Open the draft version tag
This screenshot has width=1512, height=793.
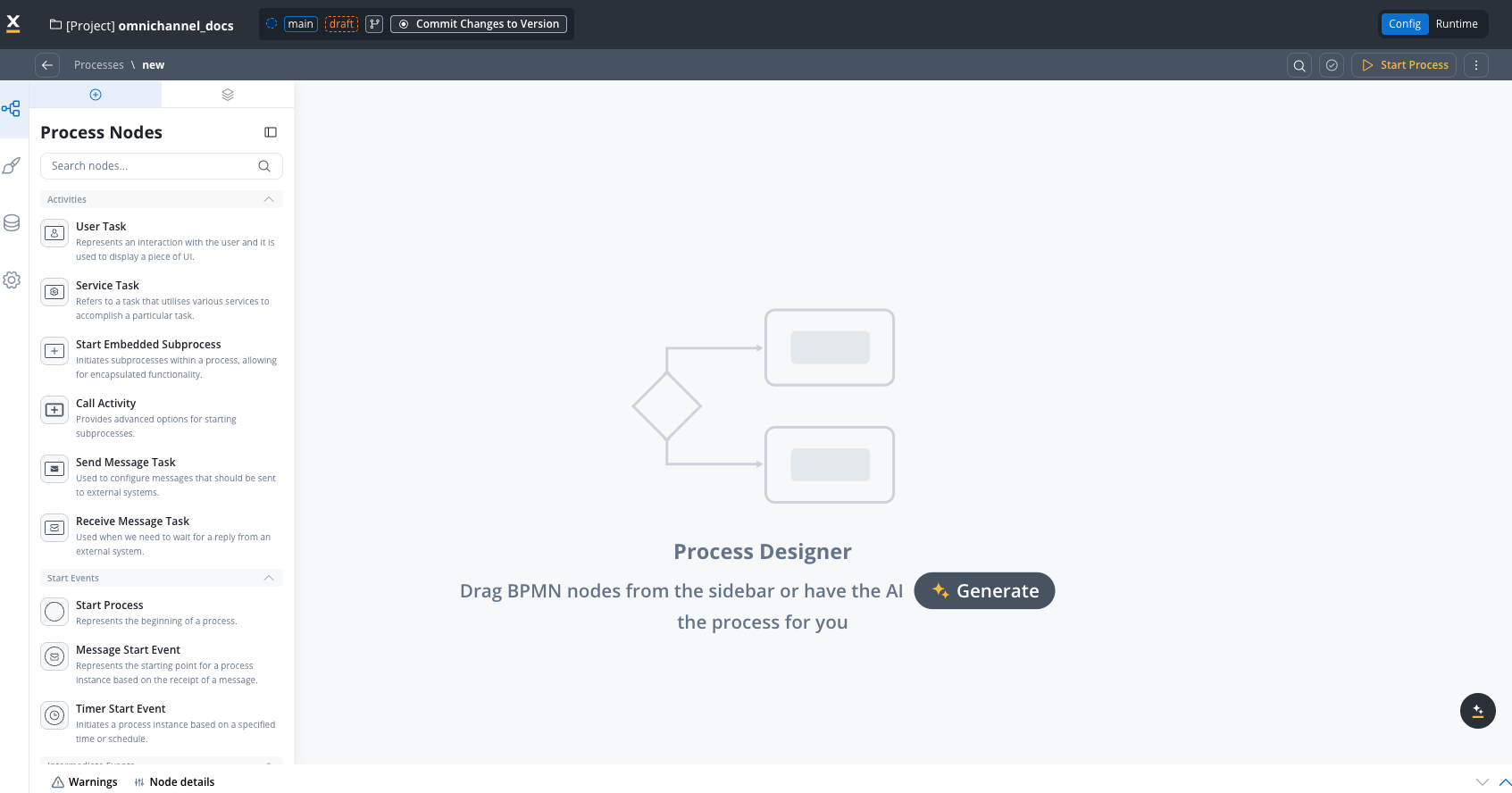coord(341,24)
